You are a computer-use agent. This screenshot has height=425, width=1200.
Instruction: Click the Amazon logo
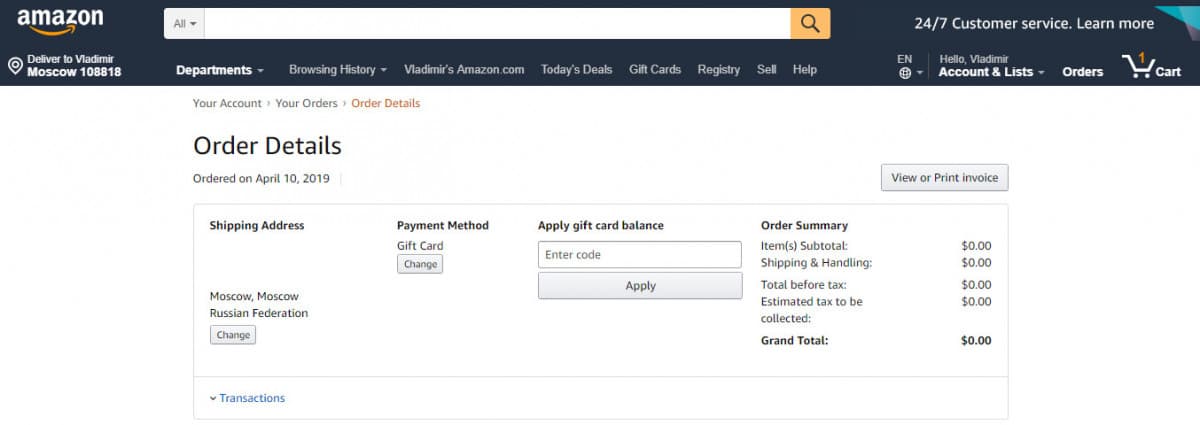point(59,22)
